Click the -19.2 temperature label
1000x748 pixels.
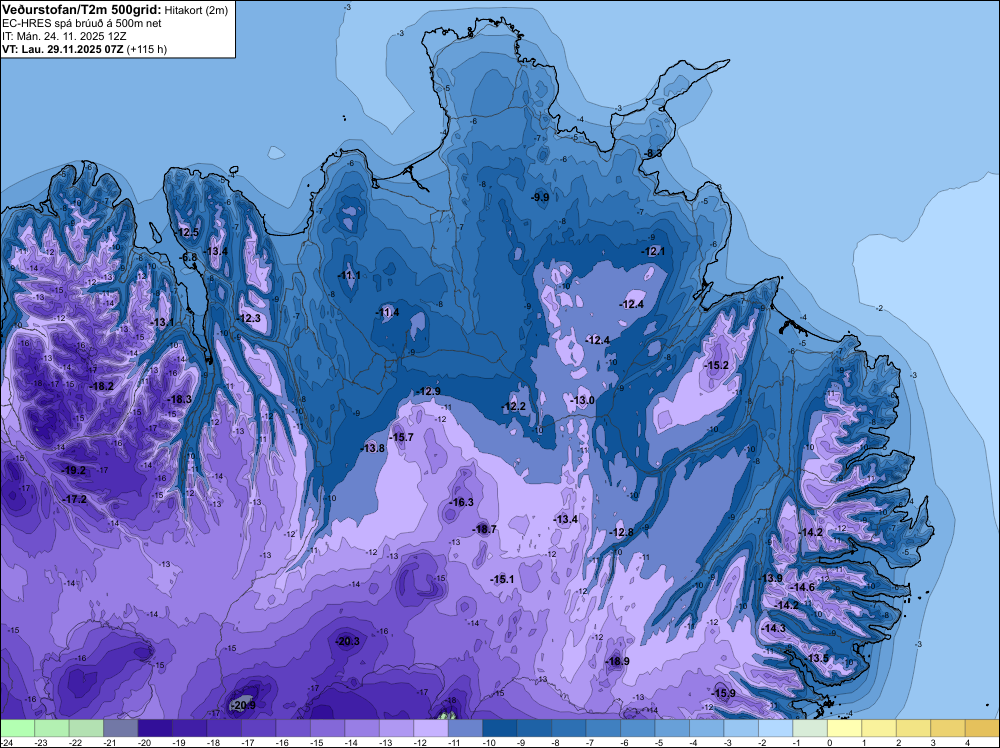tap(73, 470)
